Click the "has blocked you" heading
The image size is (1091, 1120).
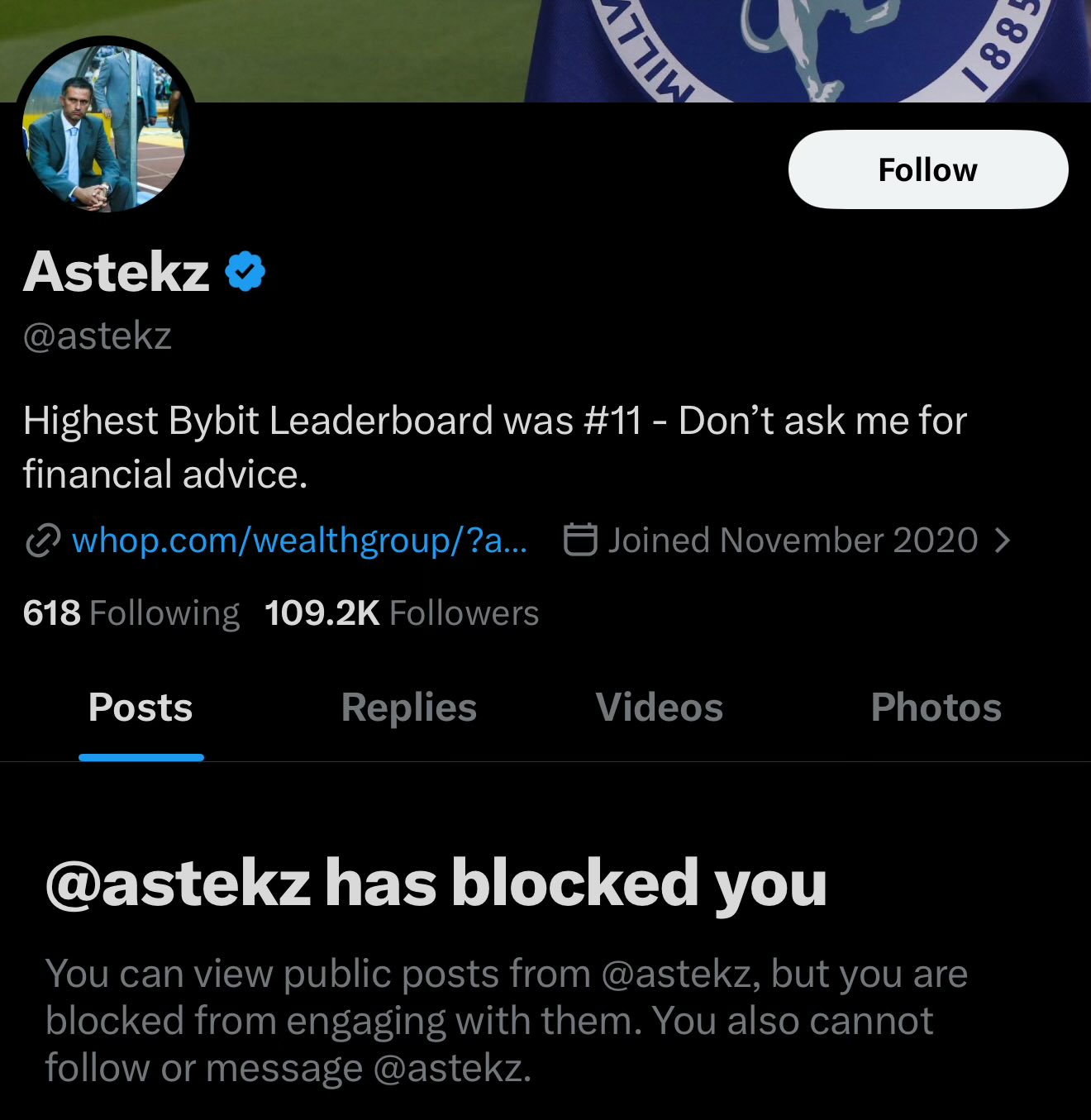[x=436, y=883]
